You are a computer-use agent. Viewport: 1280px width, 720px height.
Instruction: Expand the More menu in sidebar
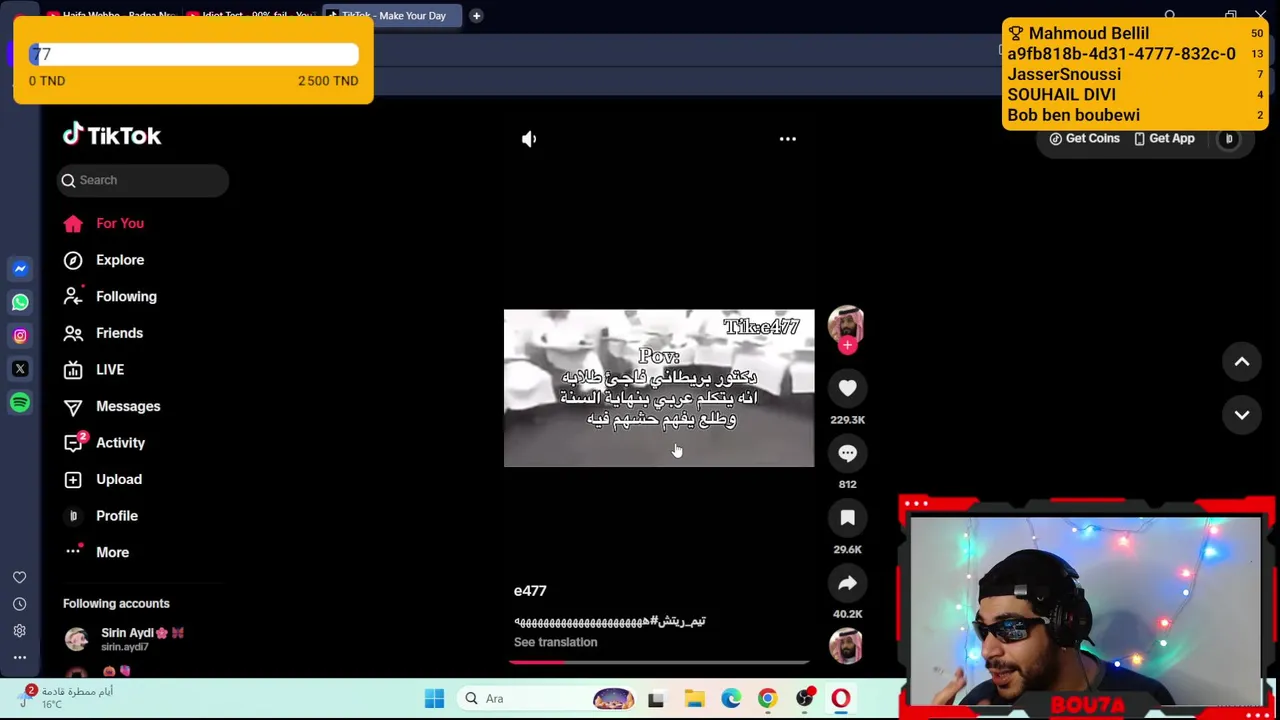(97, 552)
